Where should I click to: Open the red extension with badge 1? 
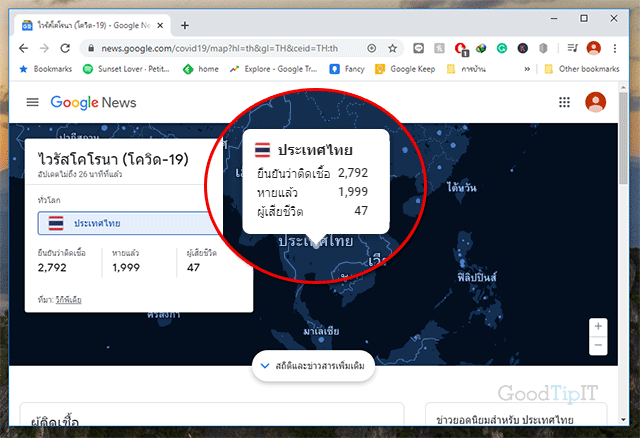[x=460, y=49]
